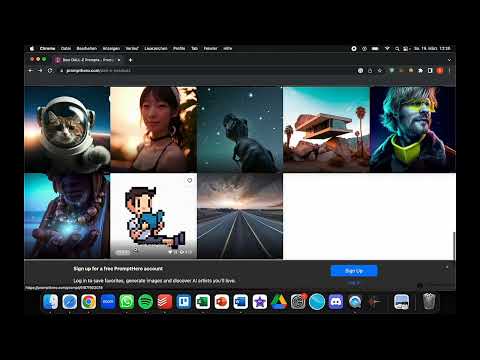The width and height of the screenshot is (480, 360).
Task: Open Excel from the Dock
Action: coord(203,302)
